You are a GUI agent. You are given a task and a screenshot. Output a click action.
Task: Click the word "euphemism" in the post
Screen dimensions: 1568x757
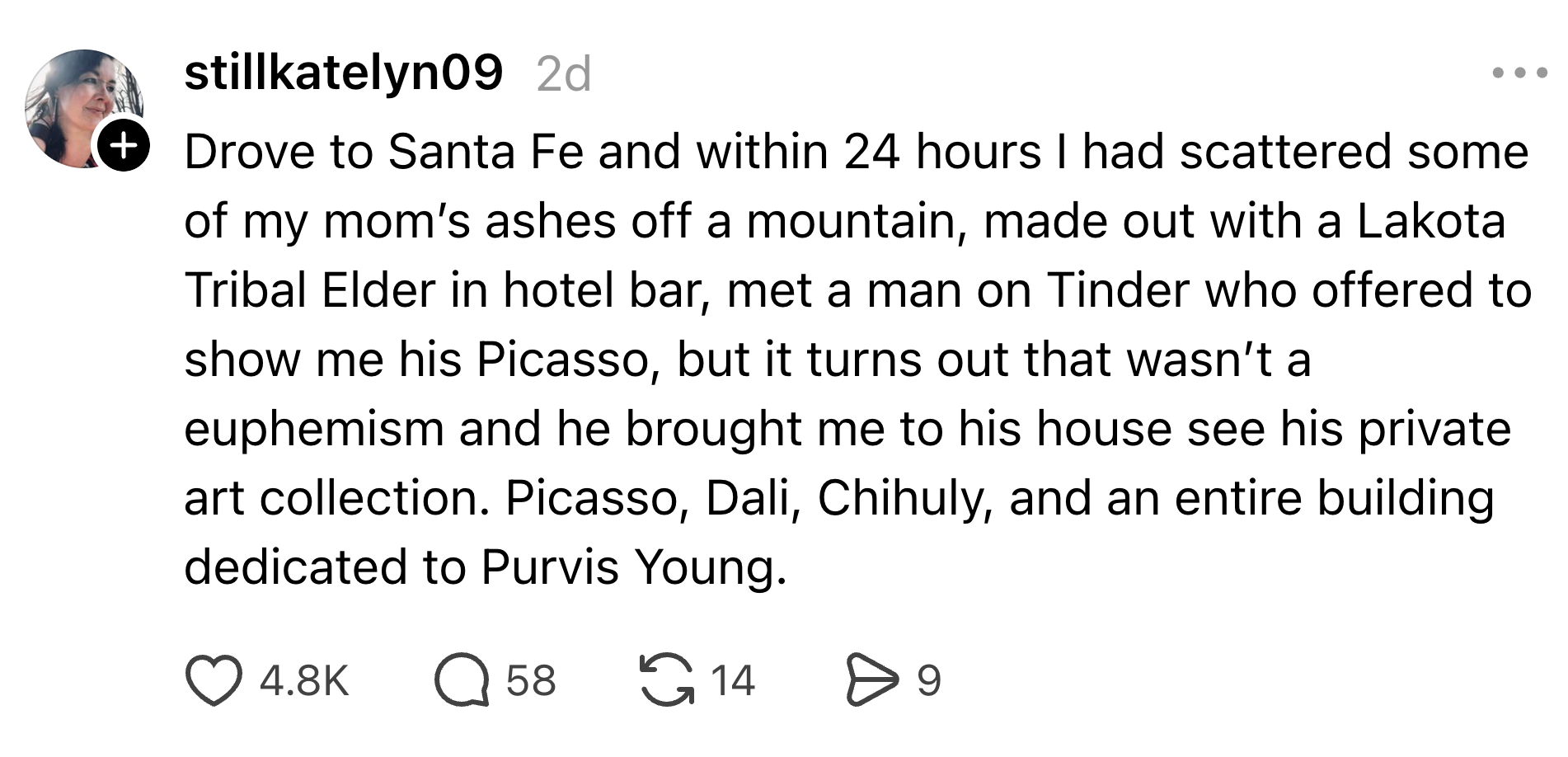(314, 430)
